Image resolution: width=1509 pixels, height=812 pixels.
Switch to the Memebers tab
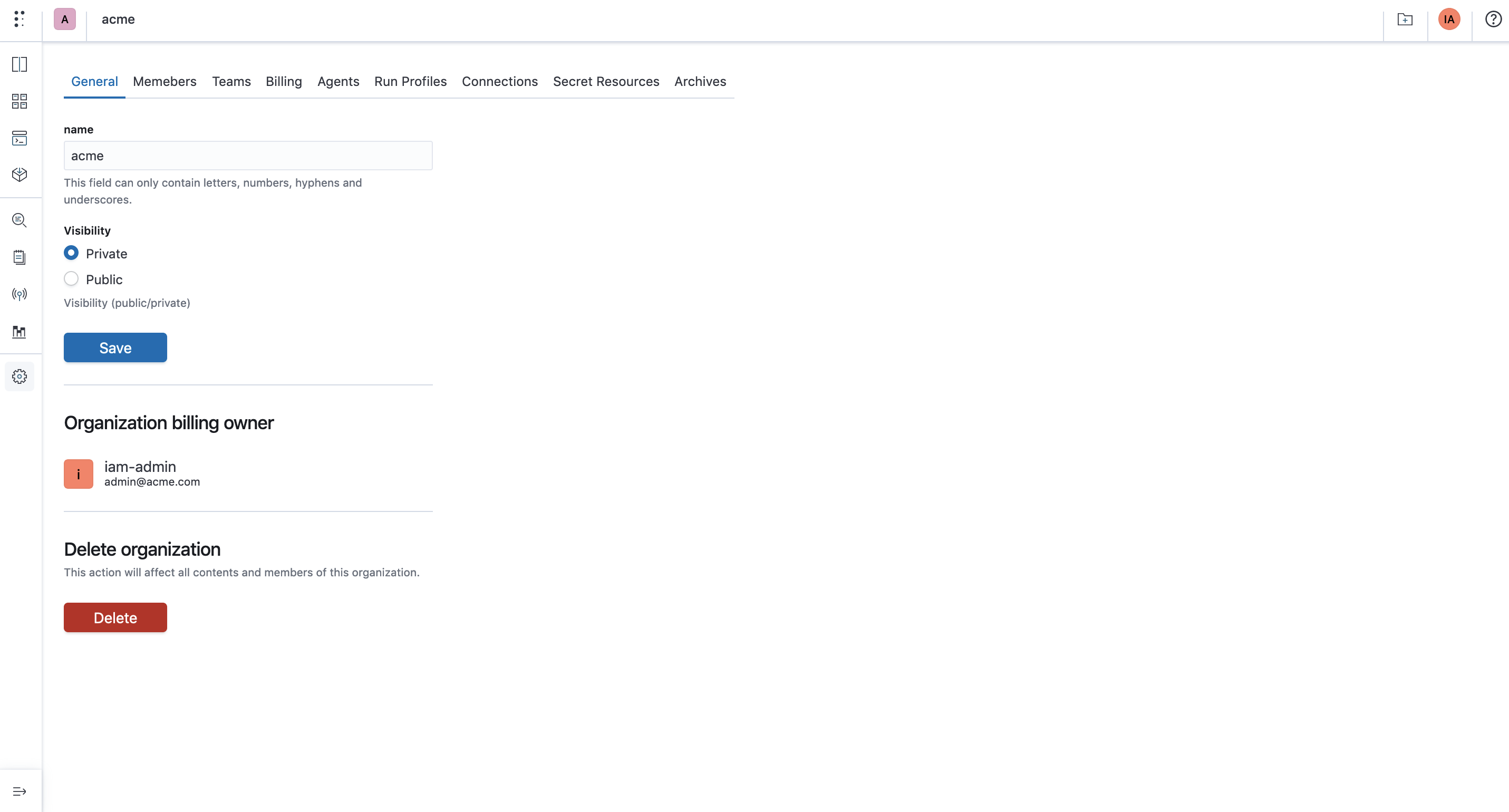[x=165, y=81]
